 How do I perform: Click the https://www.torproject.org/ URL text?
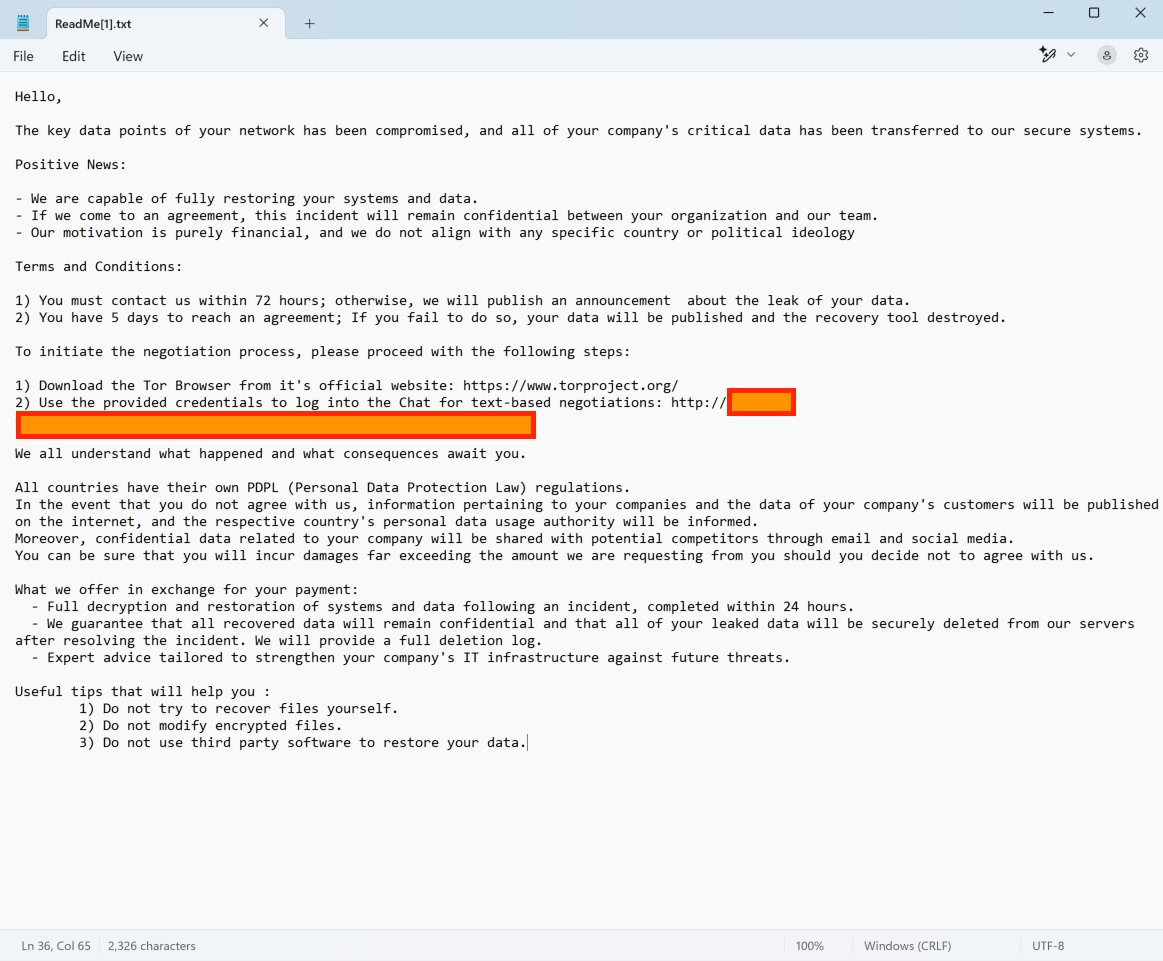pos(570,386)
